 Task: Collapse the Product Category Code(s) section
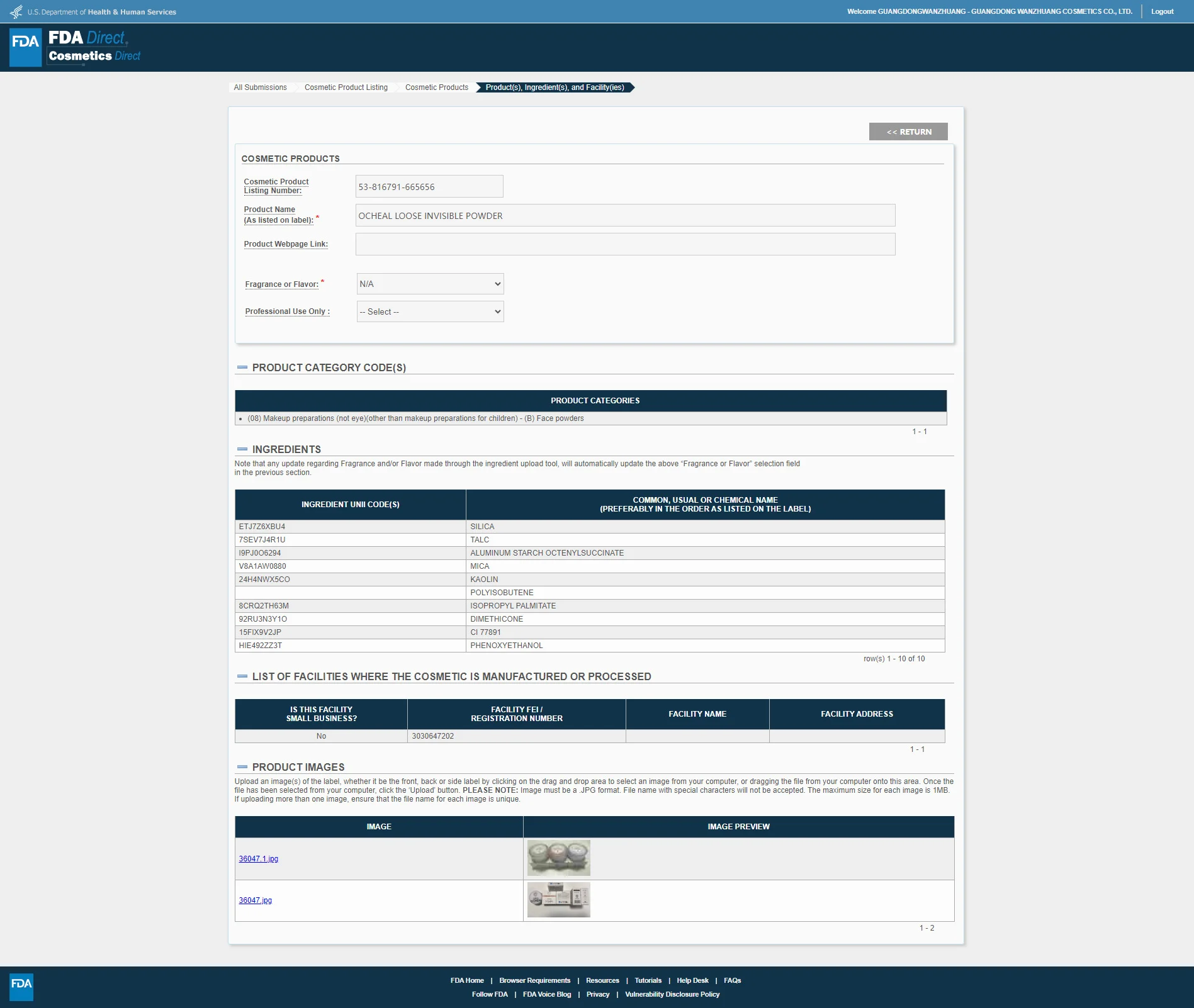pyautogui.click(x=242, y=367)
